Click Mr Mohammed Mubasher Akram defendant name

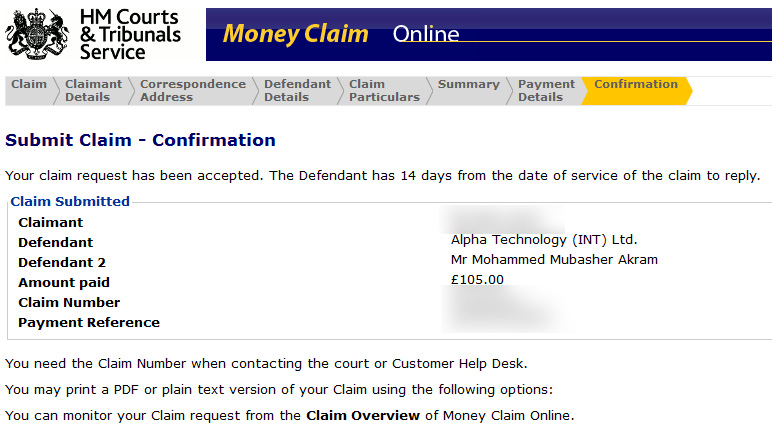[554, 259]
